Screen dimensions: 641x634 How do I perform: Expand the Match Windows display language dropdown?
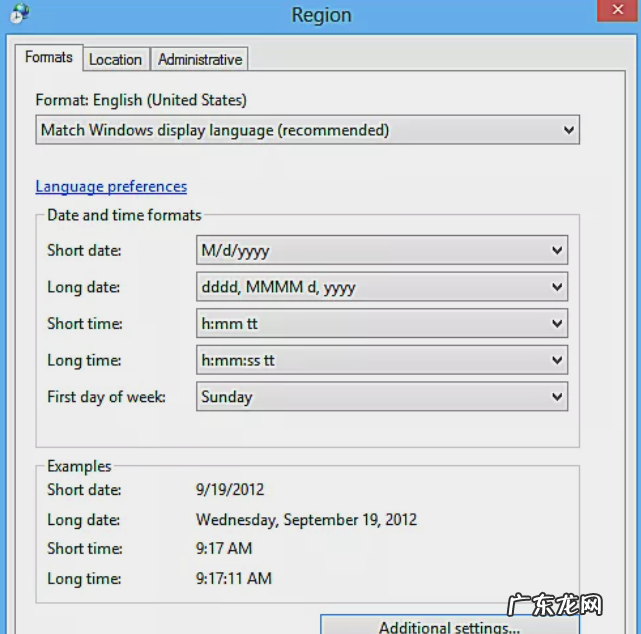(307, 130)
